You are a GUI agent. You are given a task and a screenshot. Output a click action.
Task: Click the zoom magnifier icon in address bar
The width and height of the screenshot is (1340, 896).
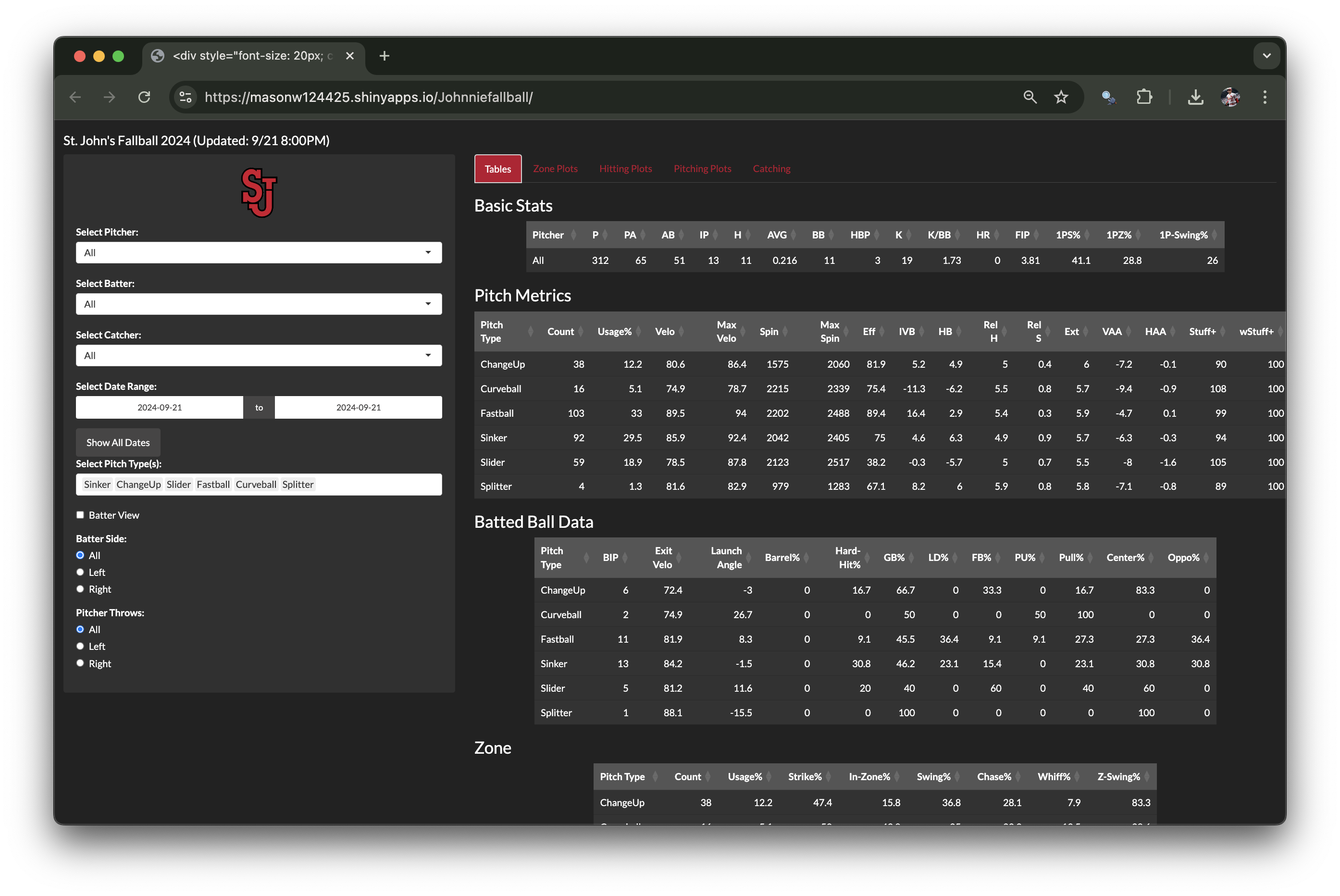(x=1030, y=97)
